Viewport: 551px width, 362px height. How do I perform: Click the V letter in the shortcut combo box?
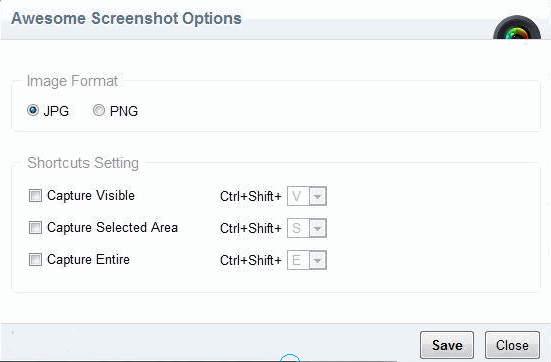point(297,196)
